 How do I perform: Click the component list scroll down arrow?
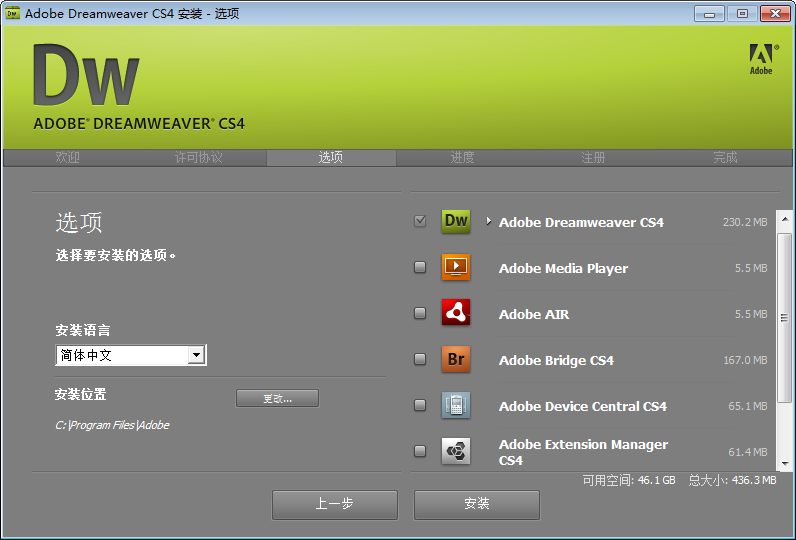point(785,463)
